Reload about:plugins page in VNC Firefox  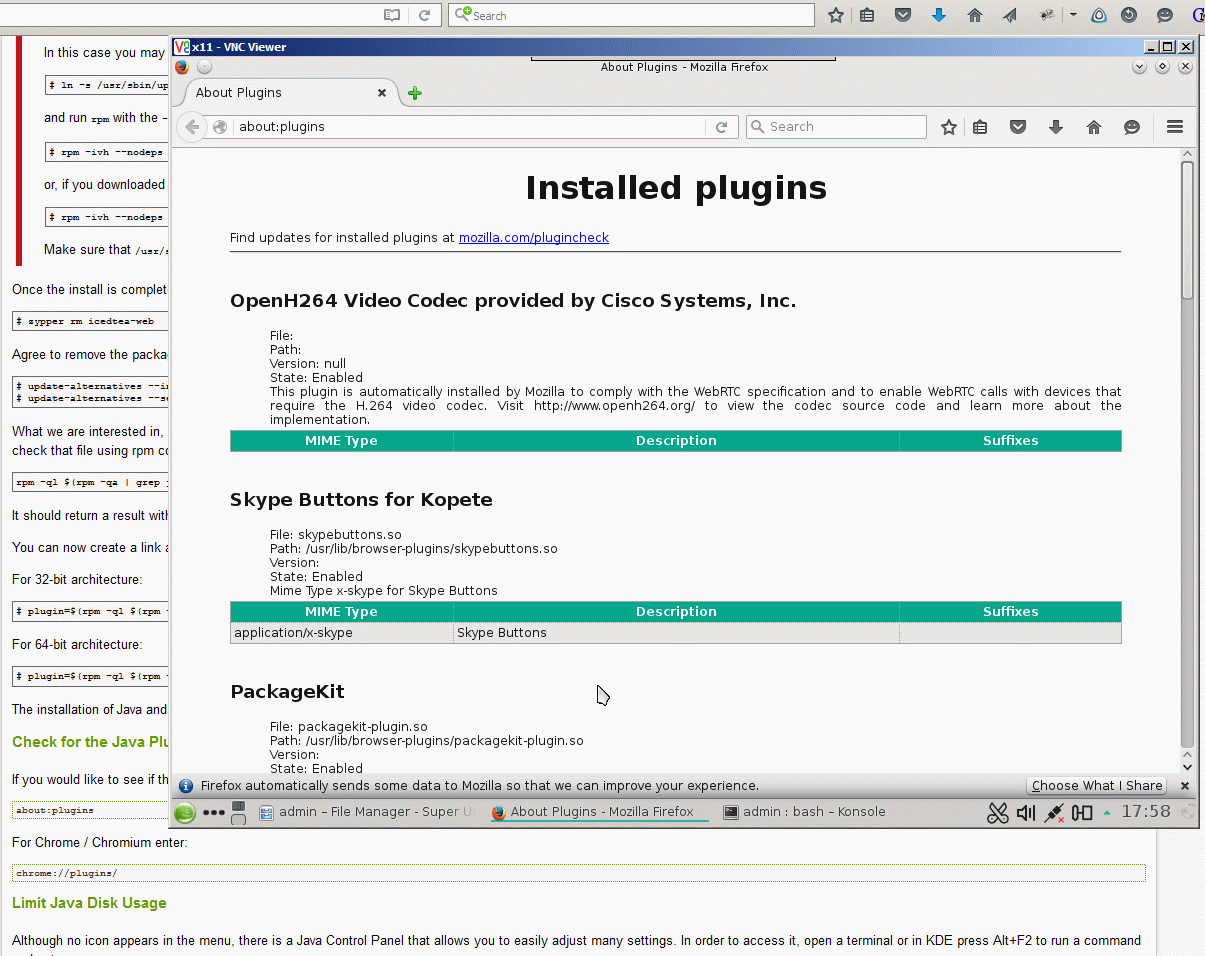(720, 127)
